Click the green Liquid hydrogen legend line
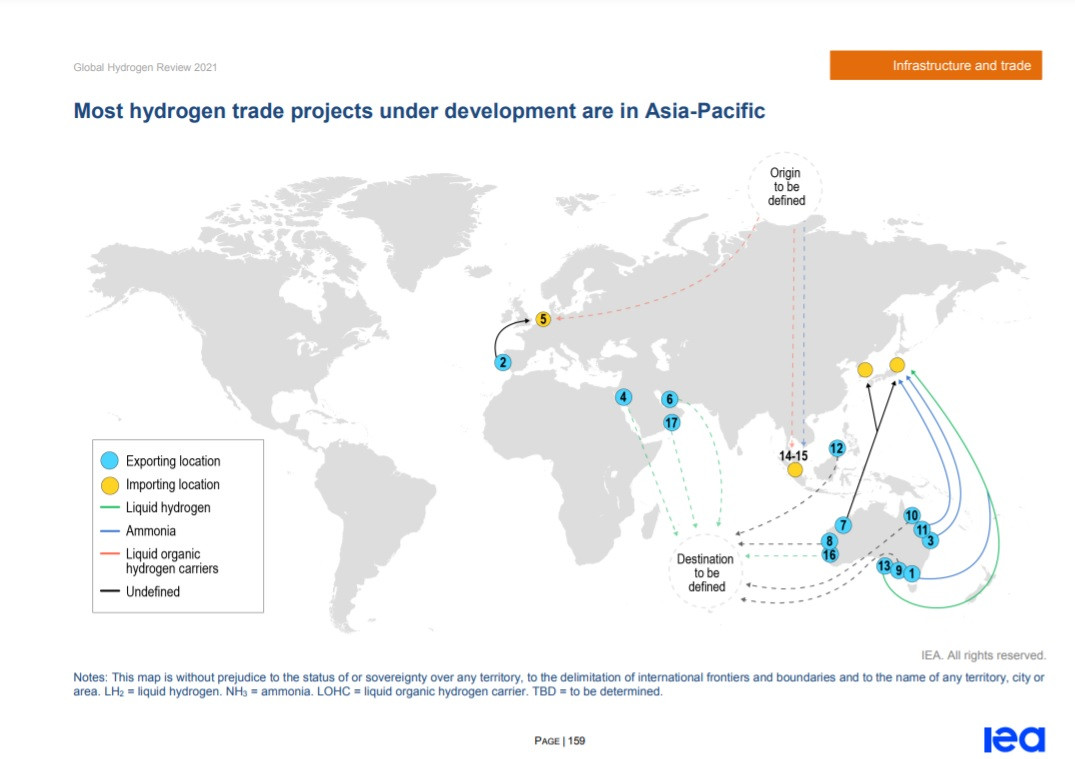 [x=110, y=507]
